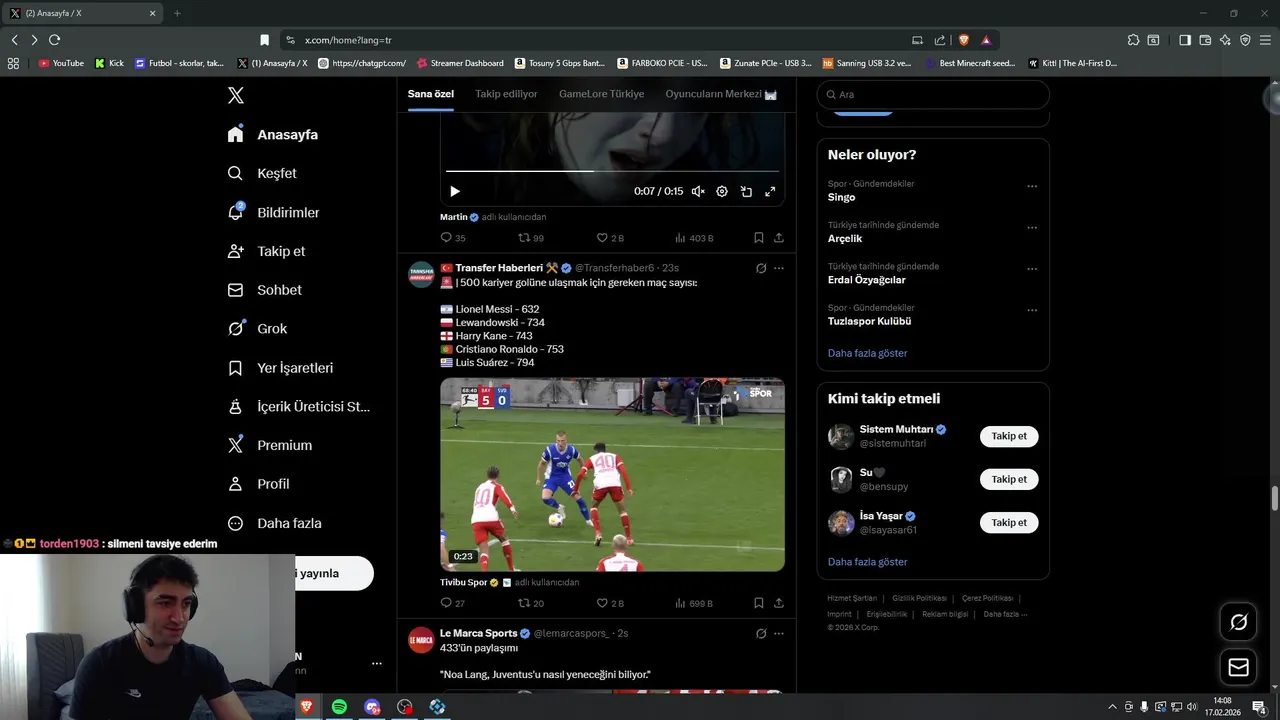1280x720 pixels.
Task: Play the Martin video
Action: pos(455,191)
